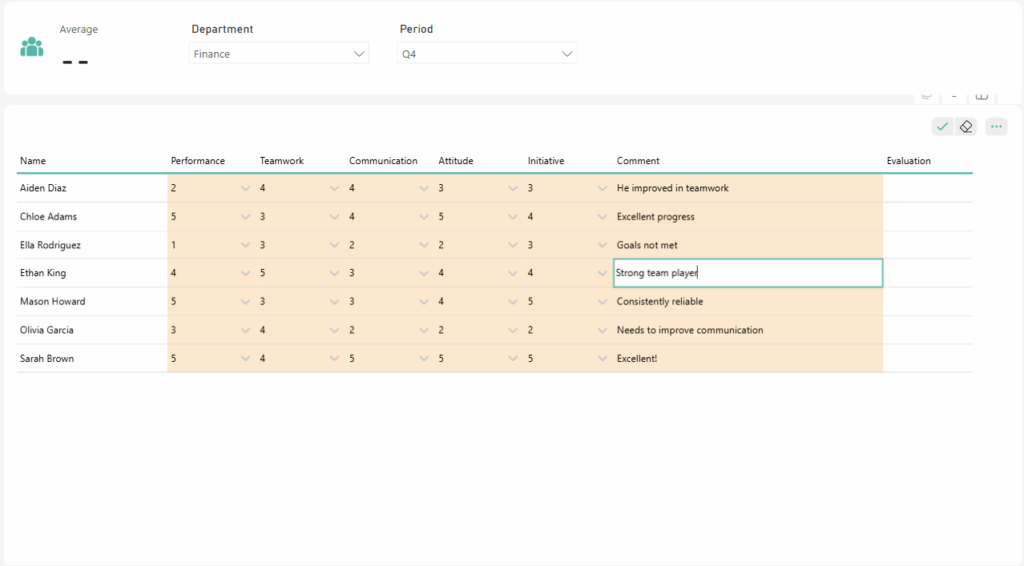Image resolution: width=1024 pixels, height=566 pixels.
Task: Click the green checkmark apply icon
Action: pos(942,127)
